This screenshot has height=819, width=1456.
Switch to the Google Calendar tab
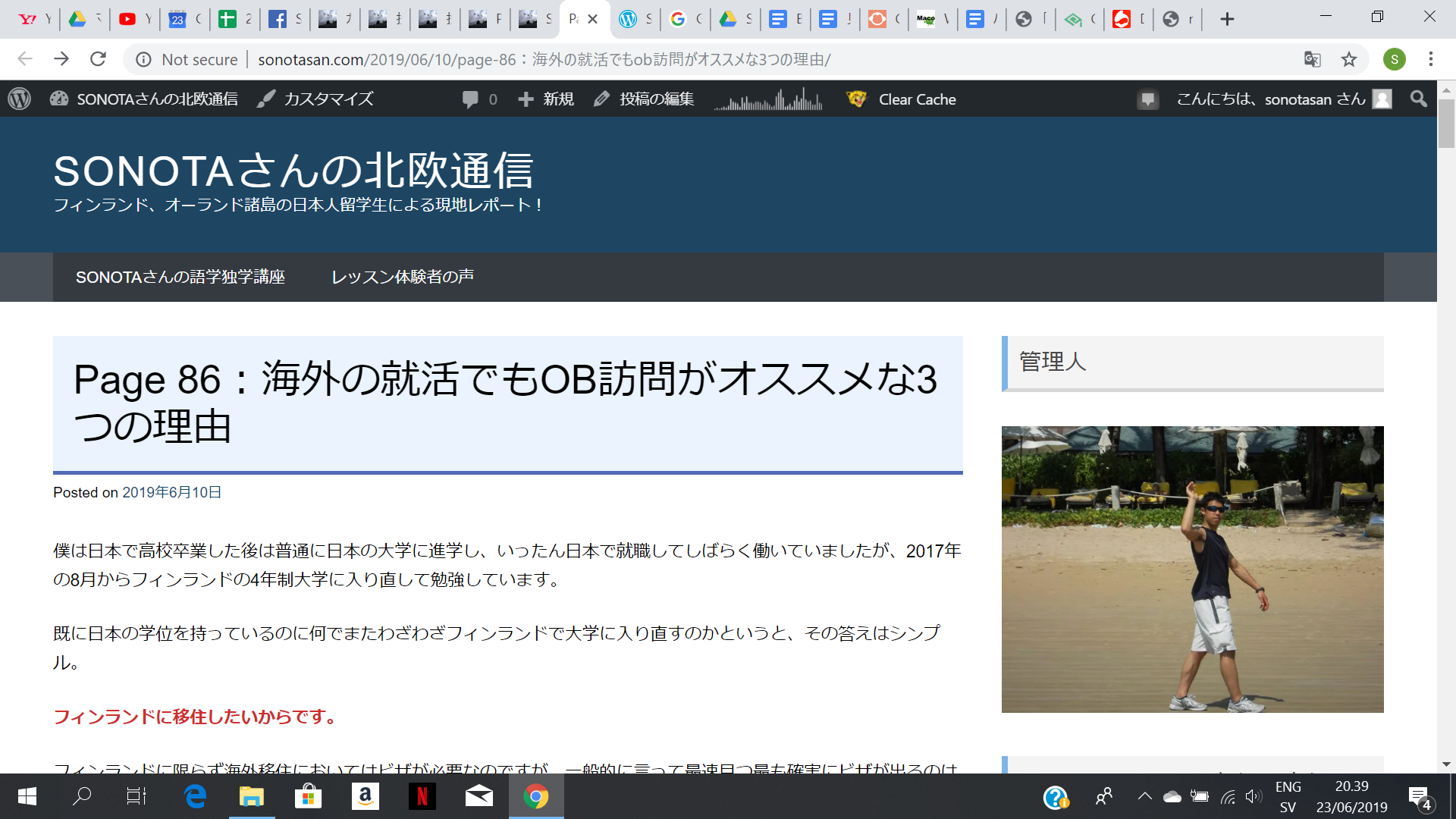[186, 19]
